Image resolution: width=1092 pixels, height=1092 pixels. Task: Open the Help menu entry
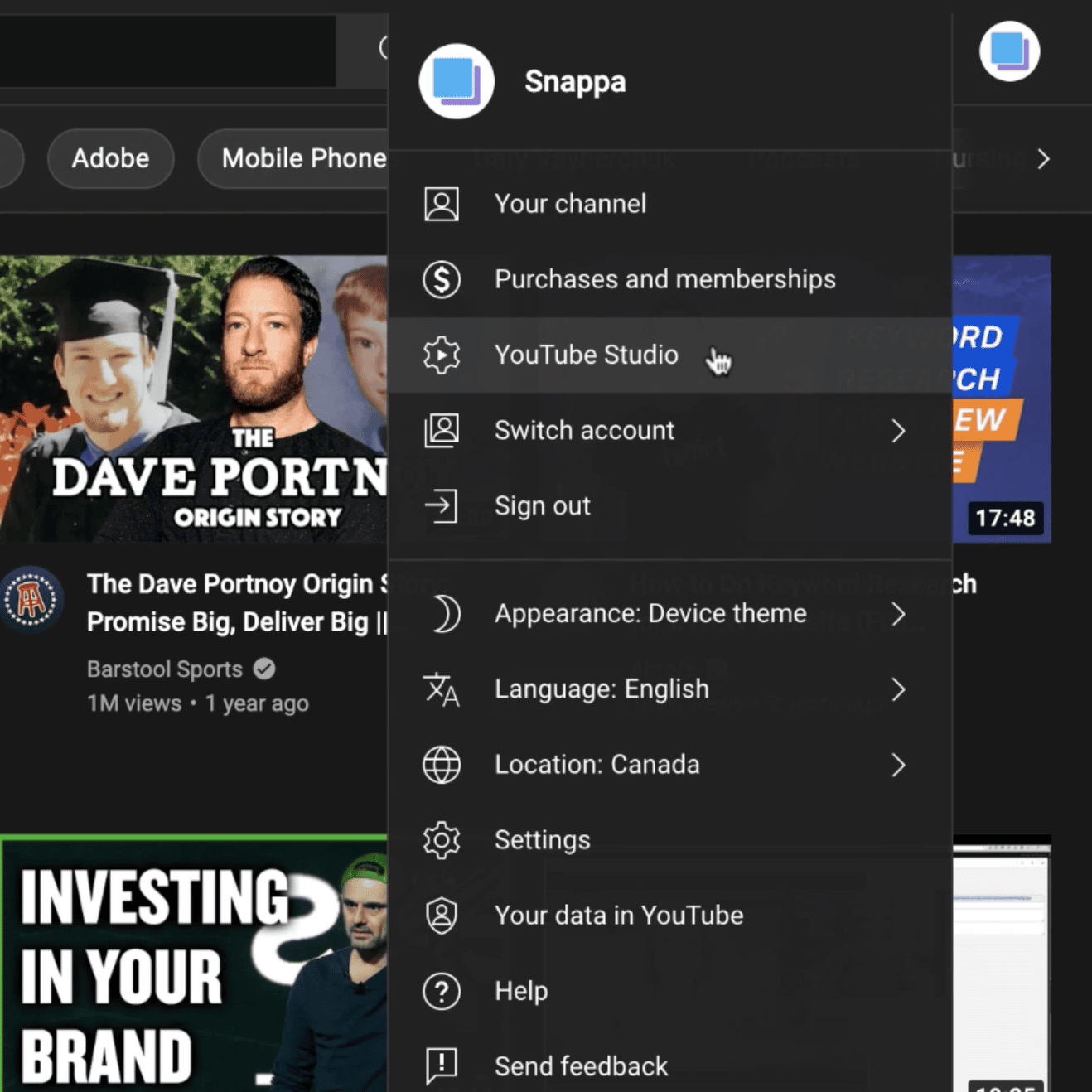tap(669, 991)
